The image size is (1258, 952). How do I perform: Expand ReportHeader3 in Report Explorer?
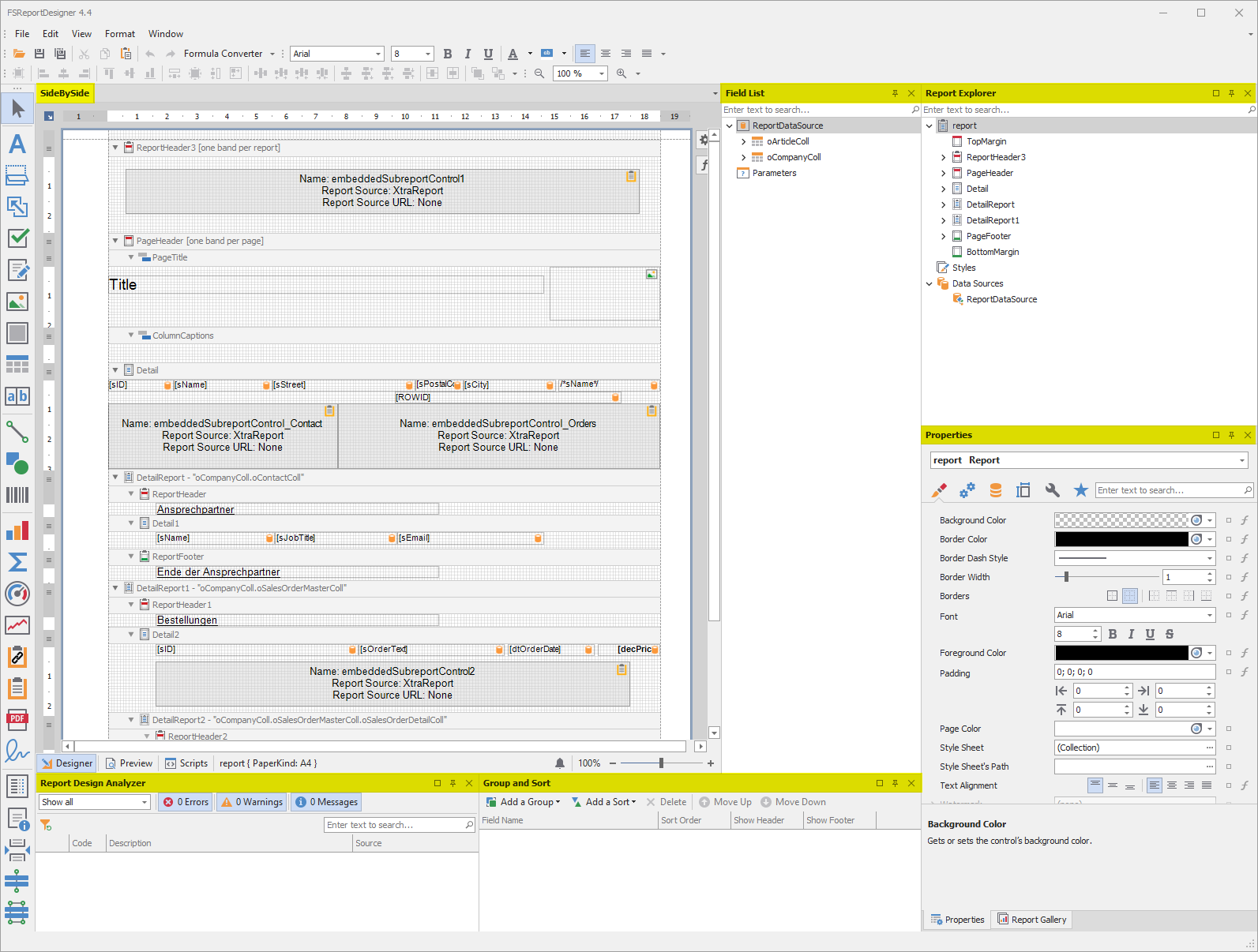click(x=943, y=157)
